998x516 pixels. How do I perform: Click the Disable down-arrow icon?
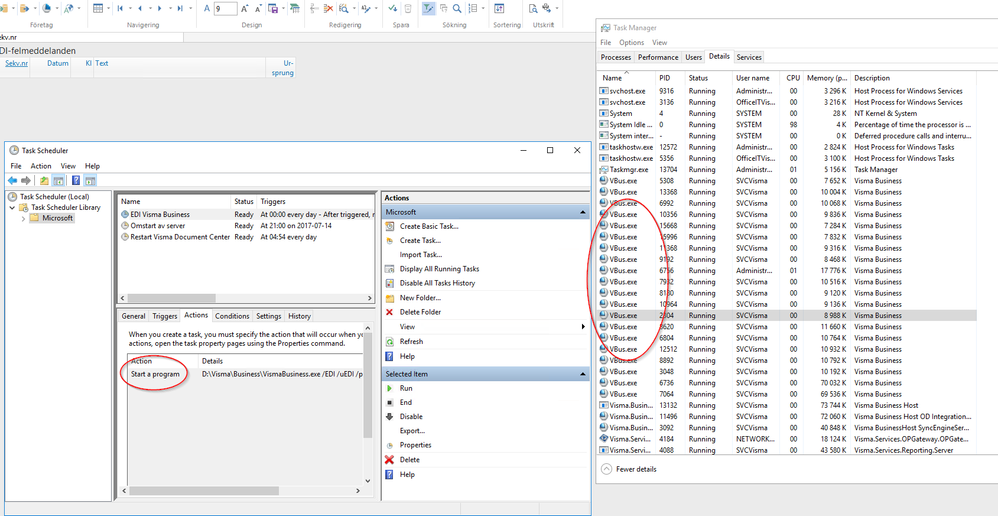point(390,416)
